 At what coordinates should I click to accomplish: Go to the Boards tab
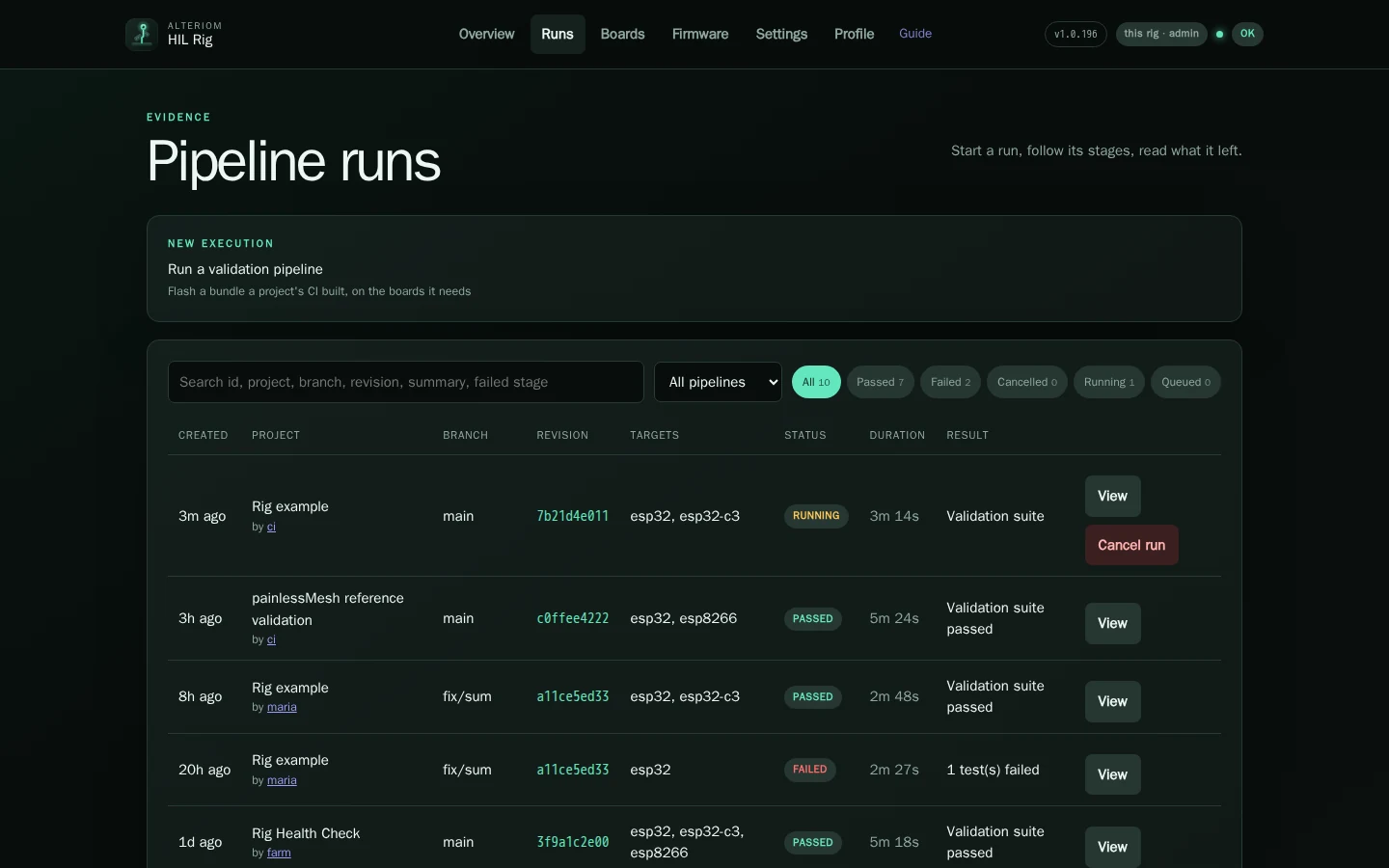coord(622,34)
